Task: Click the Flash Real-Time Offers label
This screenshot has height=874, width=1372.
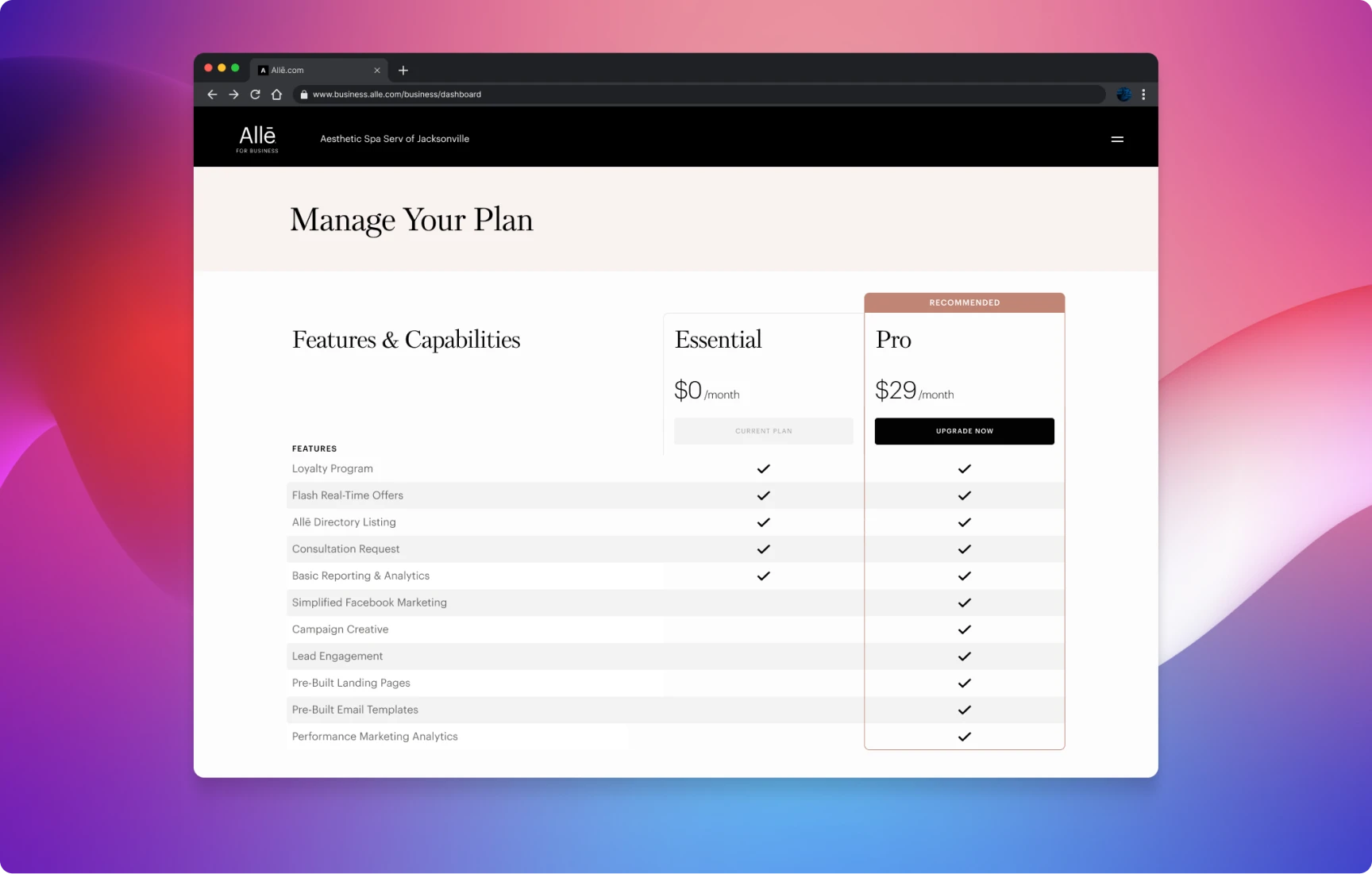Action: 348,495
